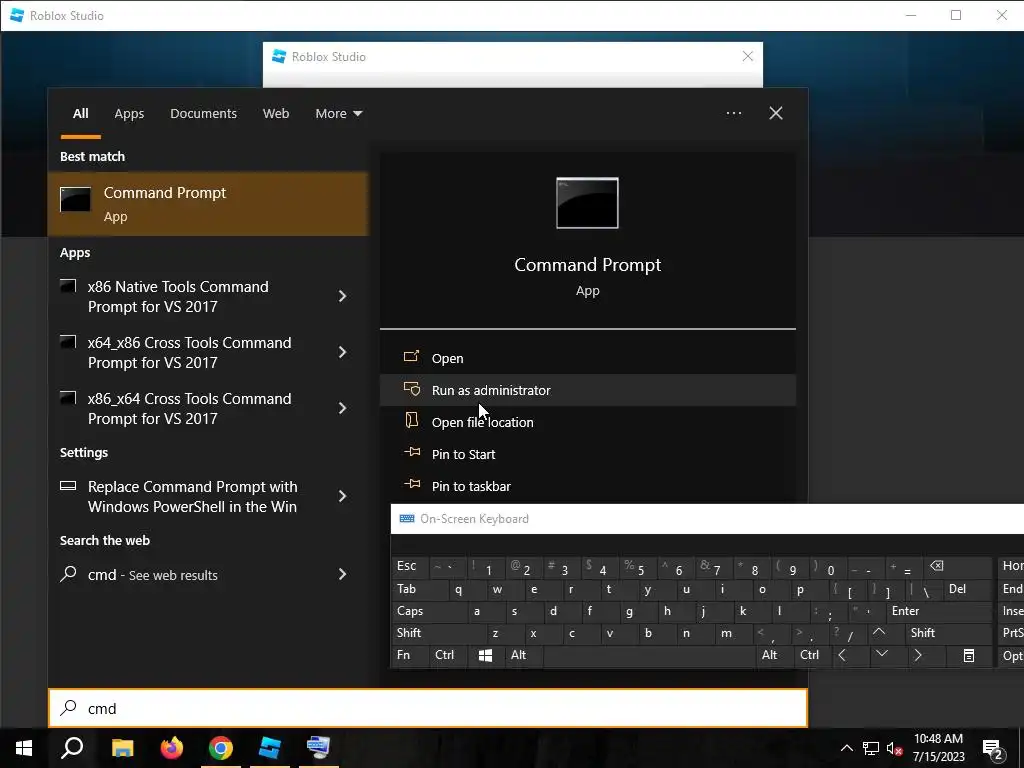Choose Pin to taskbar
Screen dimensions: 1024x768
pyautogui.click(x=587, y=486)
